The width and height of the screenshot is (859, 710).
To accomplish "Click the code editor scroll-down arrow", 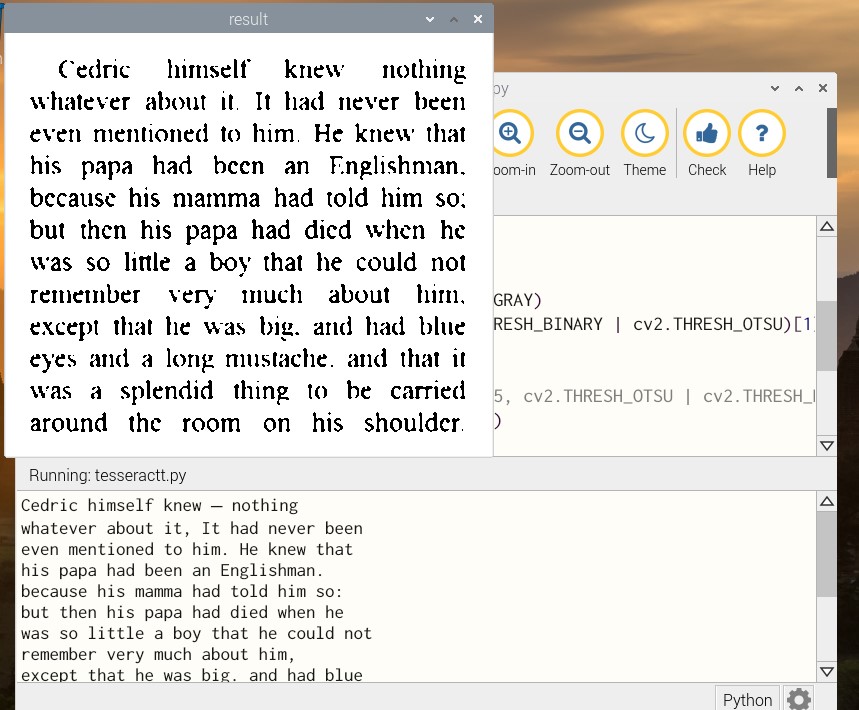I will click(x=827, y=445).
